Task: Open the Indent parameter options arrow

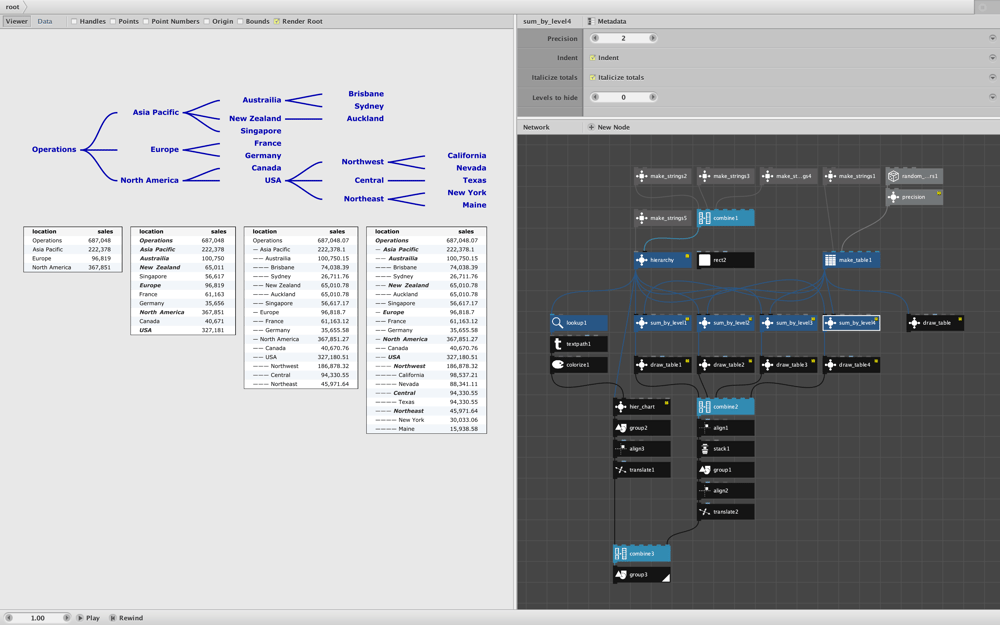Action: click(x=992, y=58)
